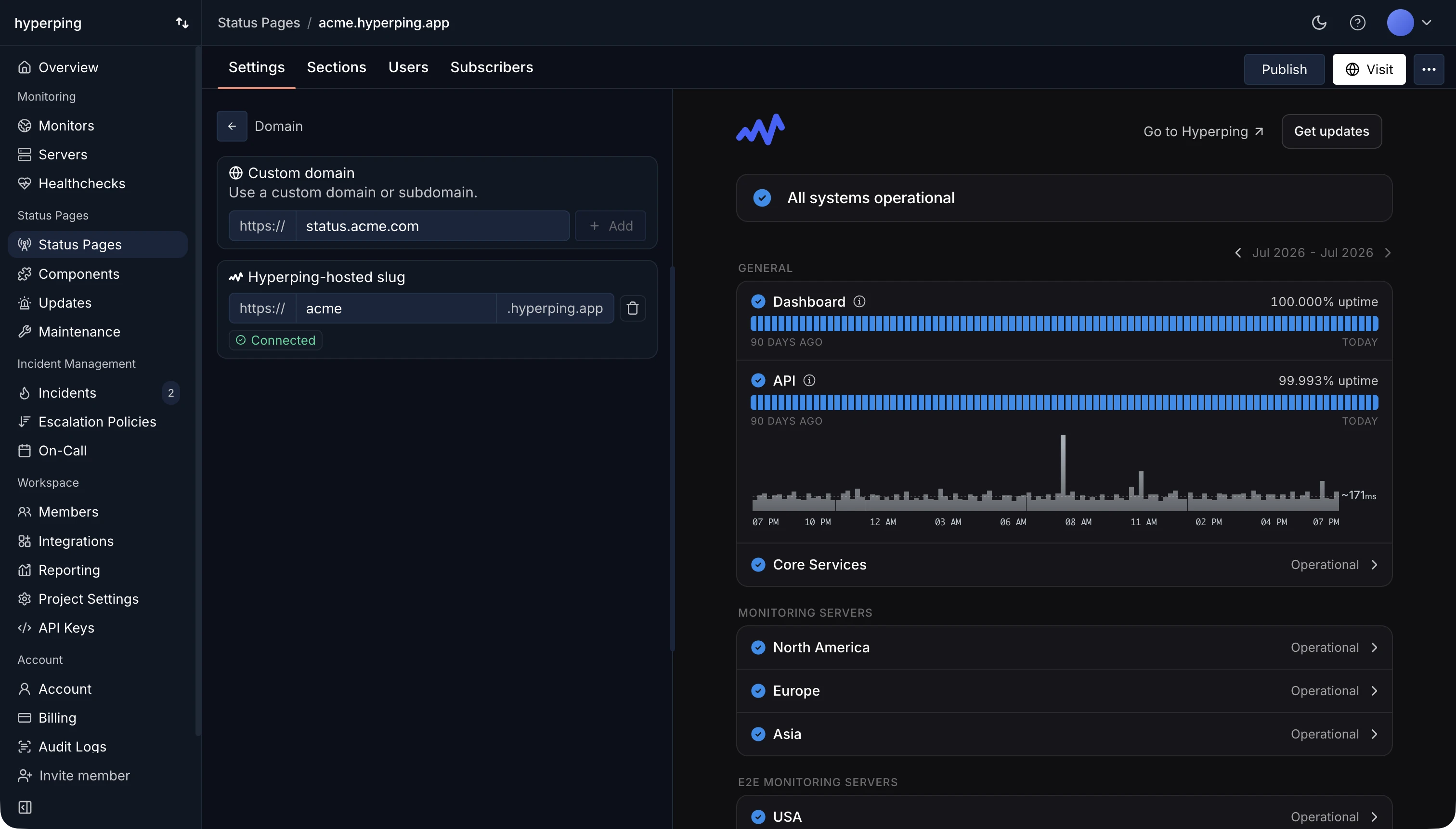Click the 99.993% uptime label

pos(1328,380)
